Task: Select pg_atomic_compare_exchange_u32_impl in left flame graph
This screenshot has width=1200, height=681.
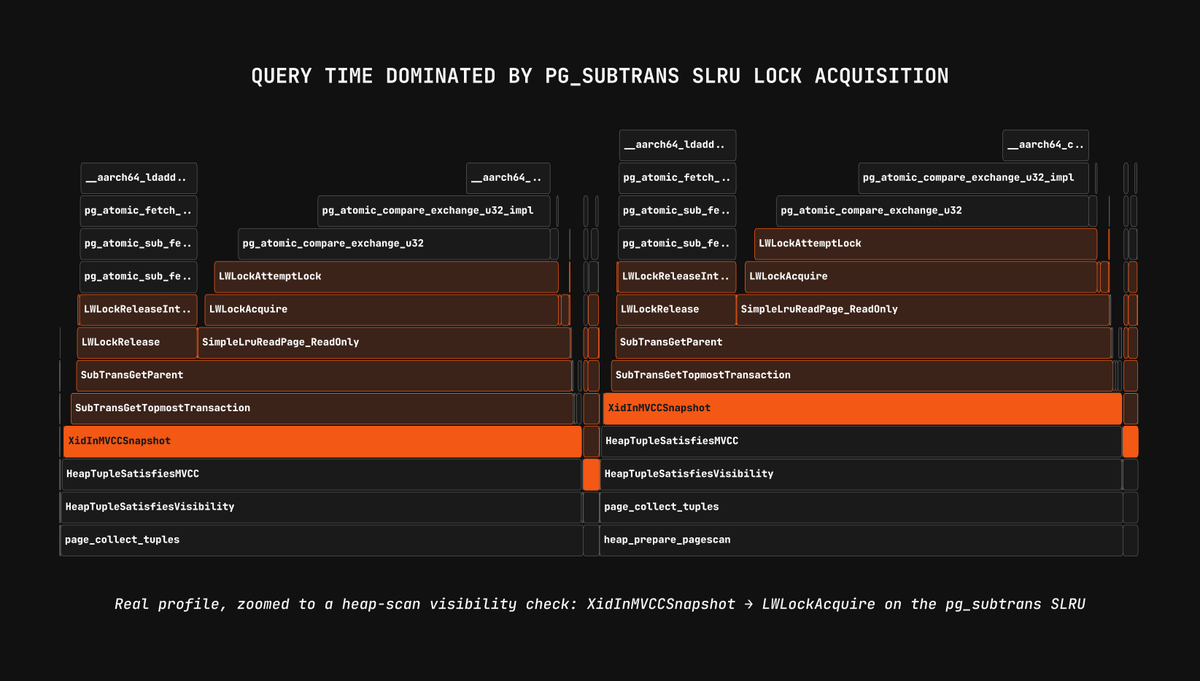Action: point(434,211)
